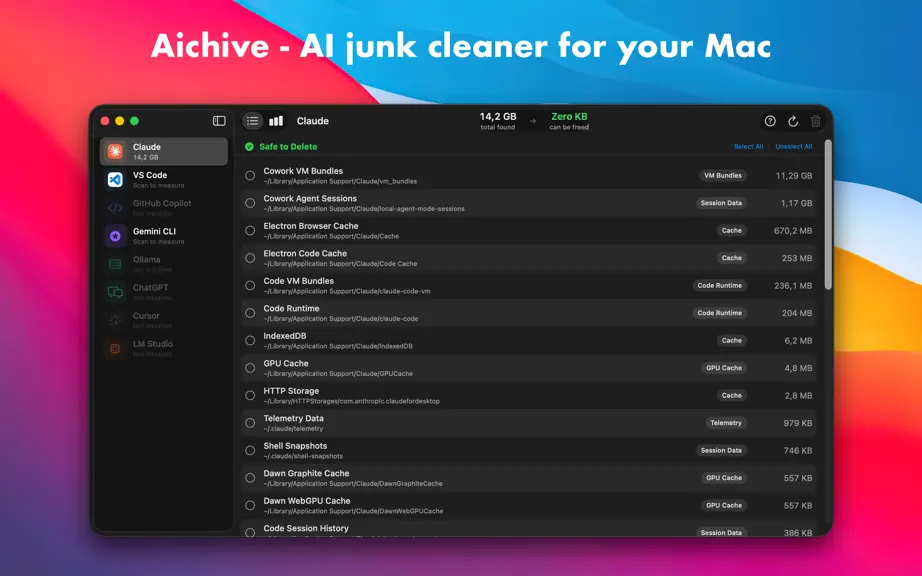Check the IndexedDB circle
The image size is (922, 576).
(x=250, y=340)
